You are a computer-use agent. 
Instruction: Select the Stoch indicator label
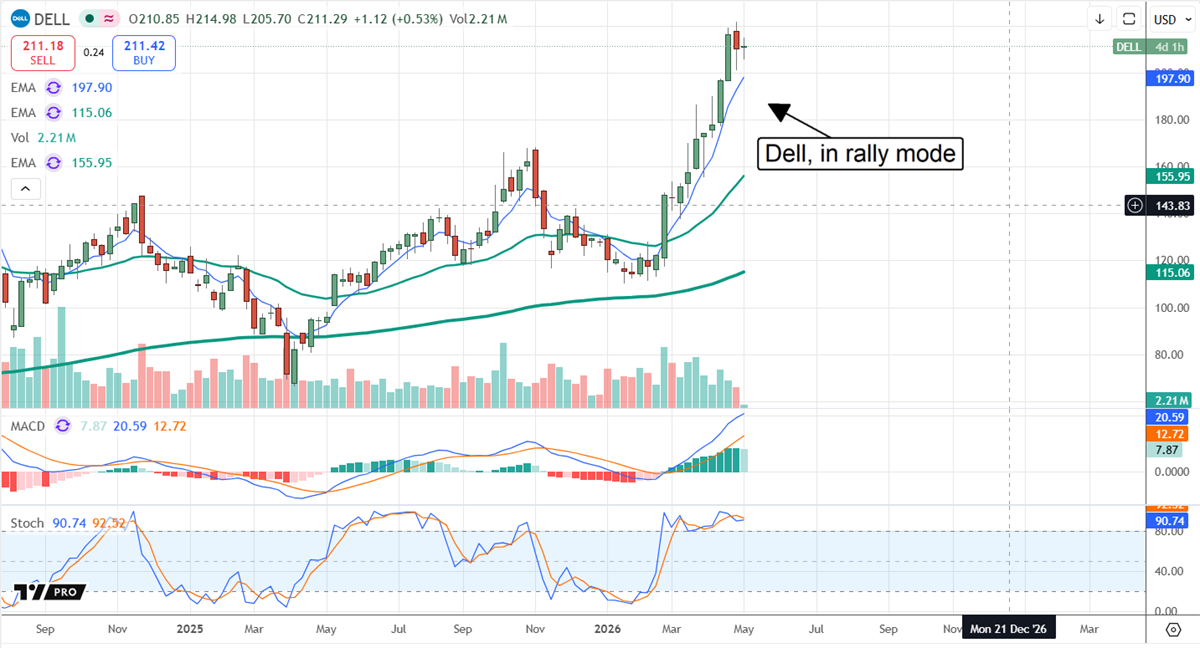(27, 523)
